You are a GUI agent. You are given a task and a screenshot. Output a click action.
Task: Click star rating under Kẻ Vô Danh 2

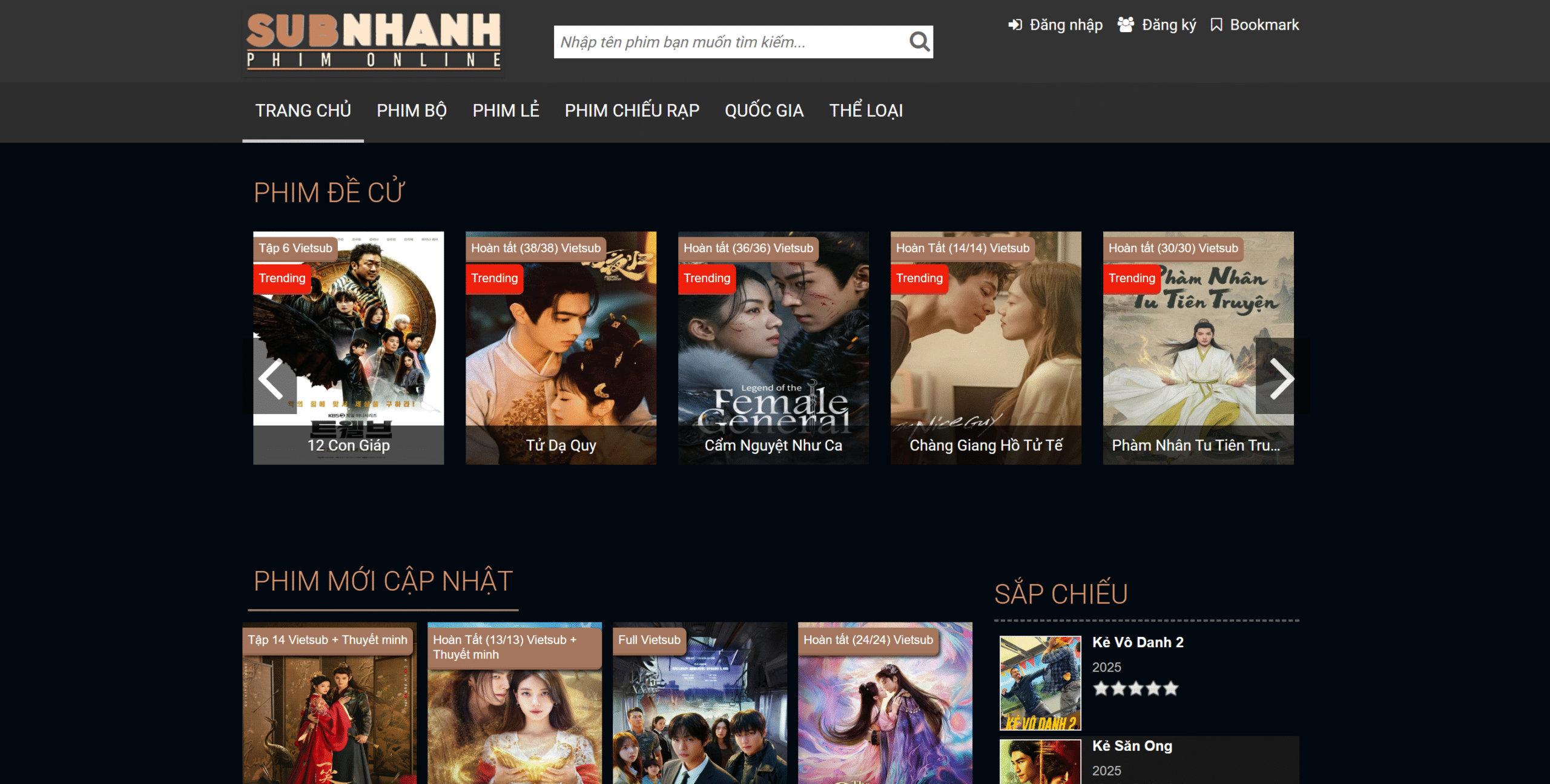(x=1135, y=688)
